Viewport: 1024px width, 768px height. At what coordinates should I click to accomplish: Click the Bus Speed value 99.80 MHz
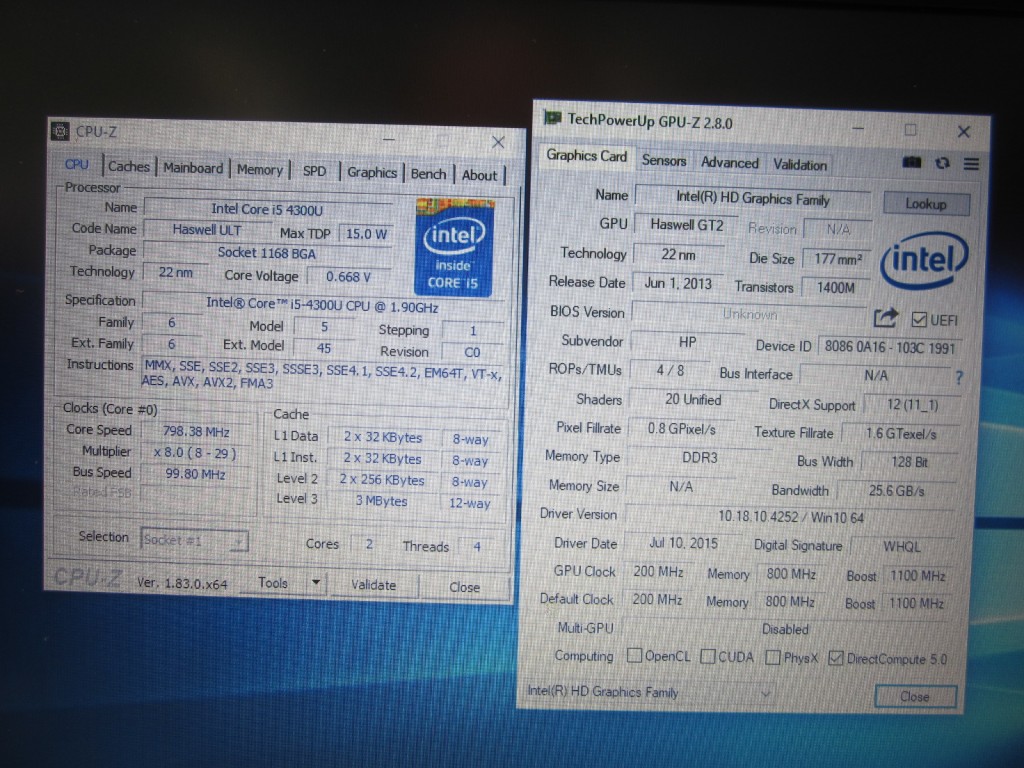(195, 473)
